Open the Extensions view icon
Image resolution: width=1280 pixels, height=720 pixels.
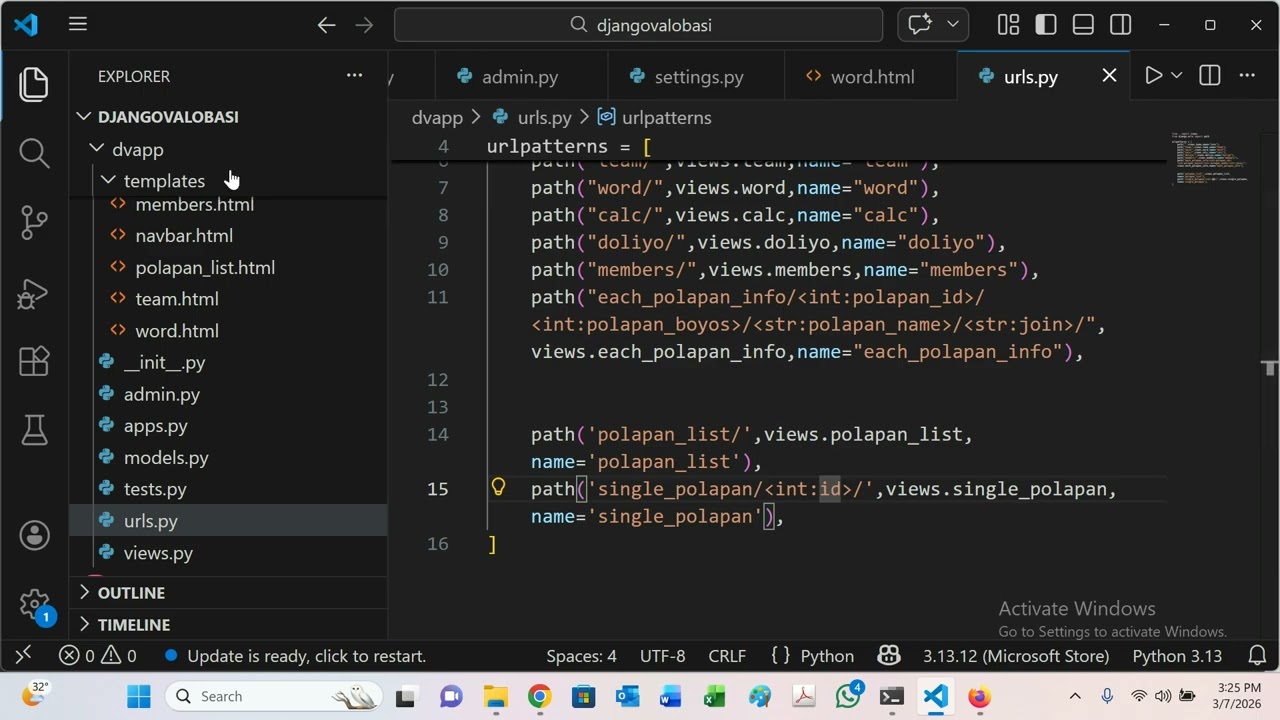(x=34, y=361)
